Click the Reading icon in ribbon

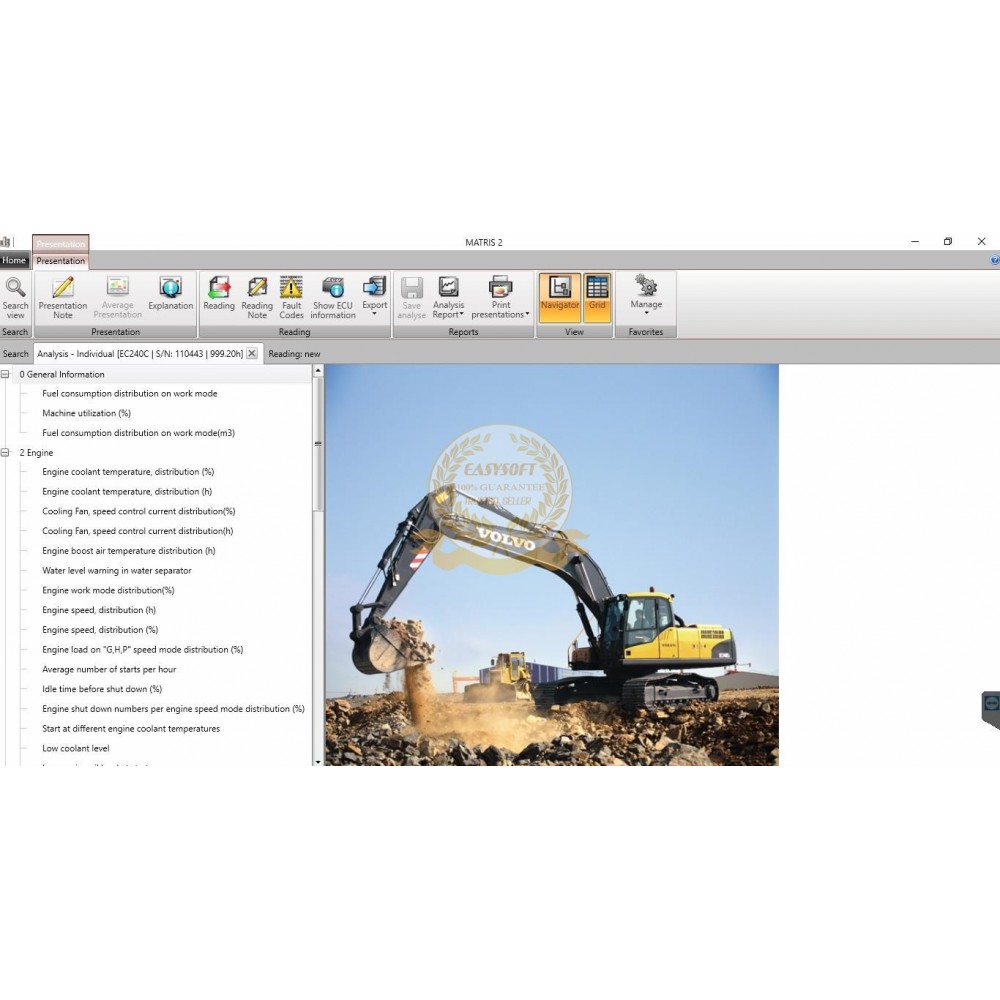tap(219, 293)
